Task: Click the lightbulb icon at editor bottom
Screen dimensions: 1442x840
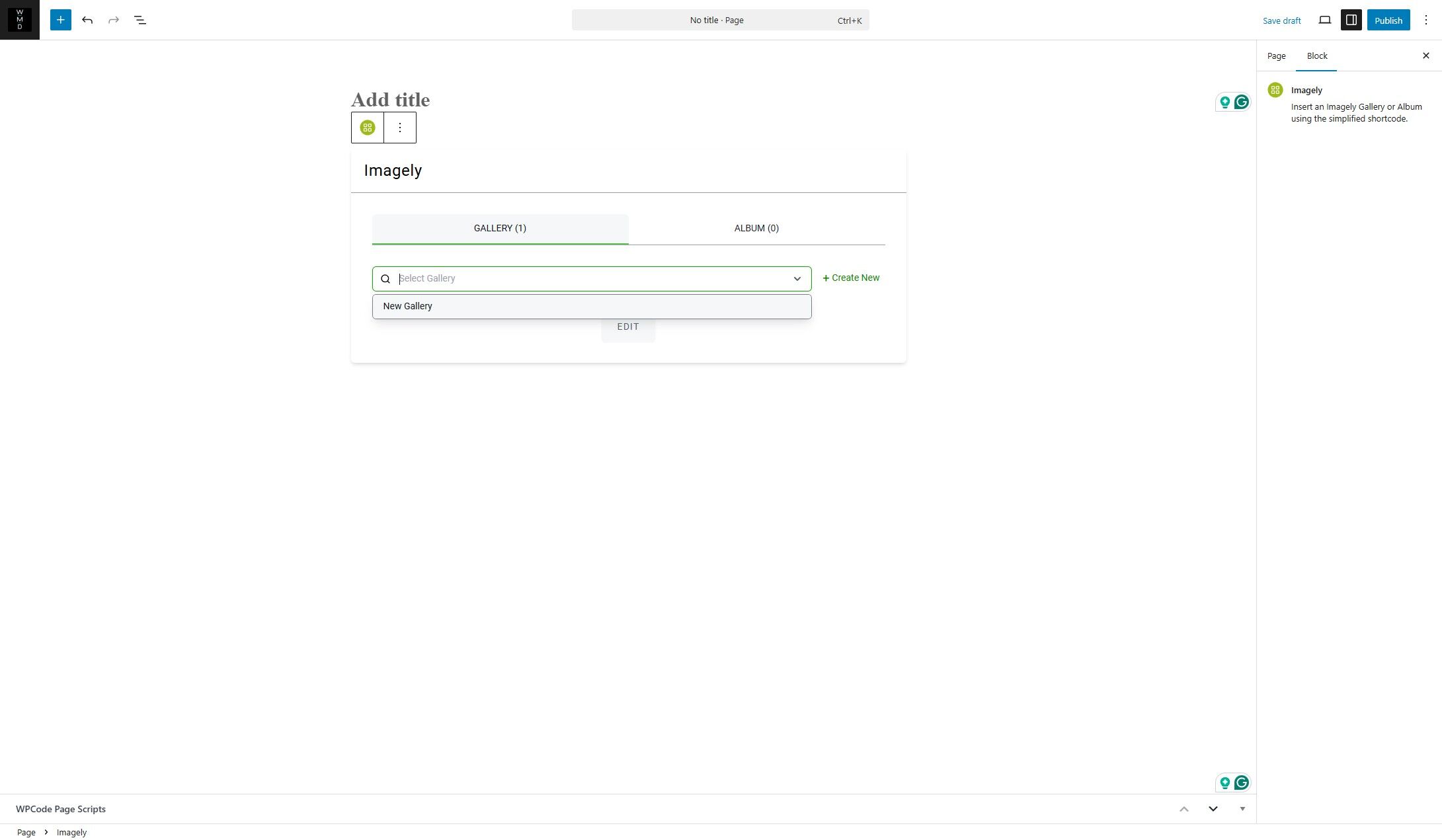Action: tap(1225, 783)
